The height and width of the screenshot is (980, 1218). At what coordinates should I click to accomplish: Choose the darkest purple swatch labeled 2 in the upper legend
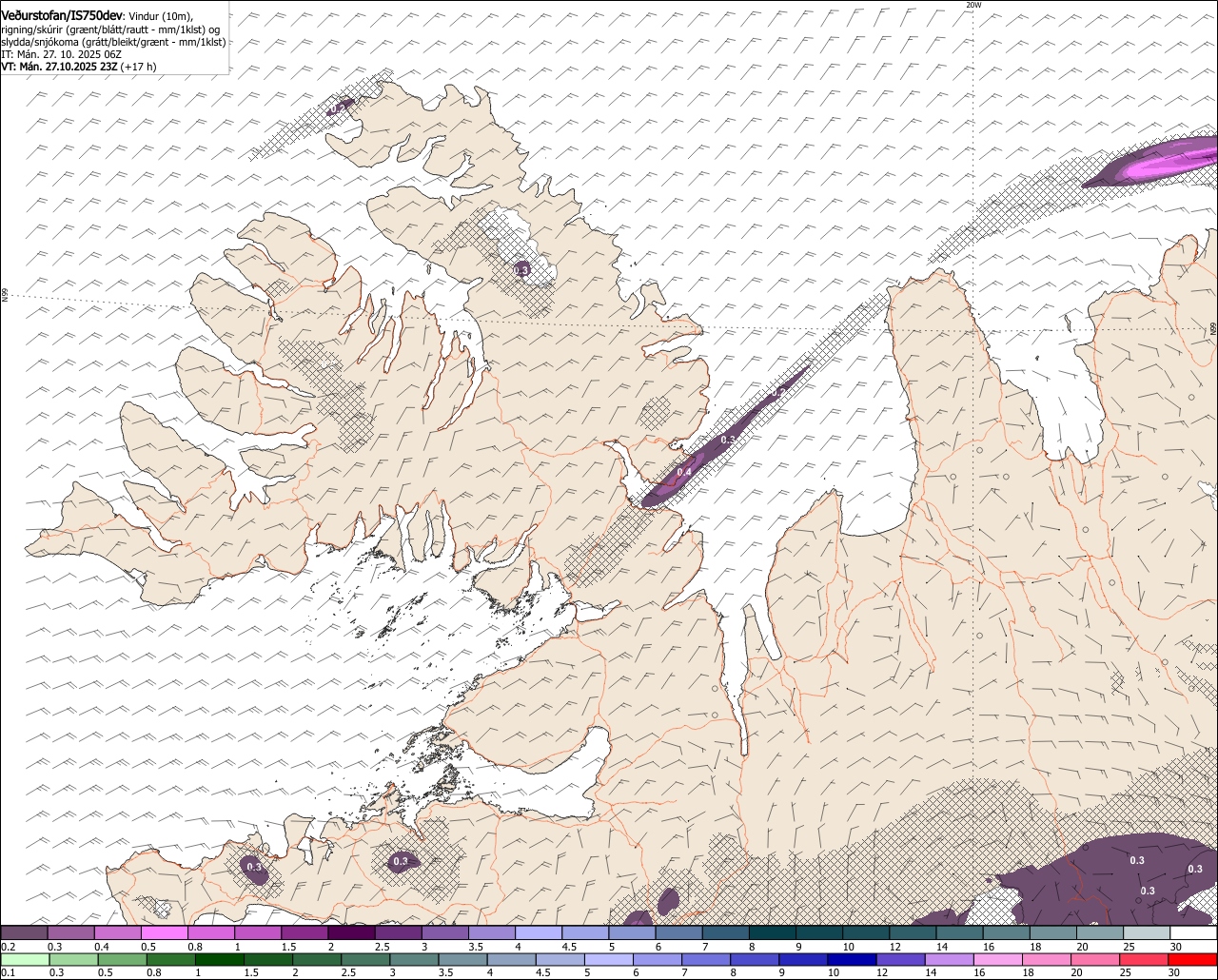coord(351,932)
